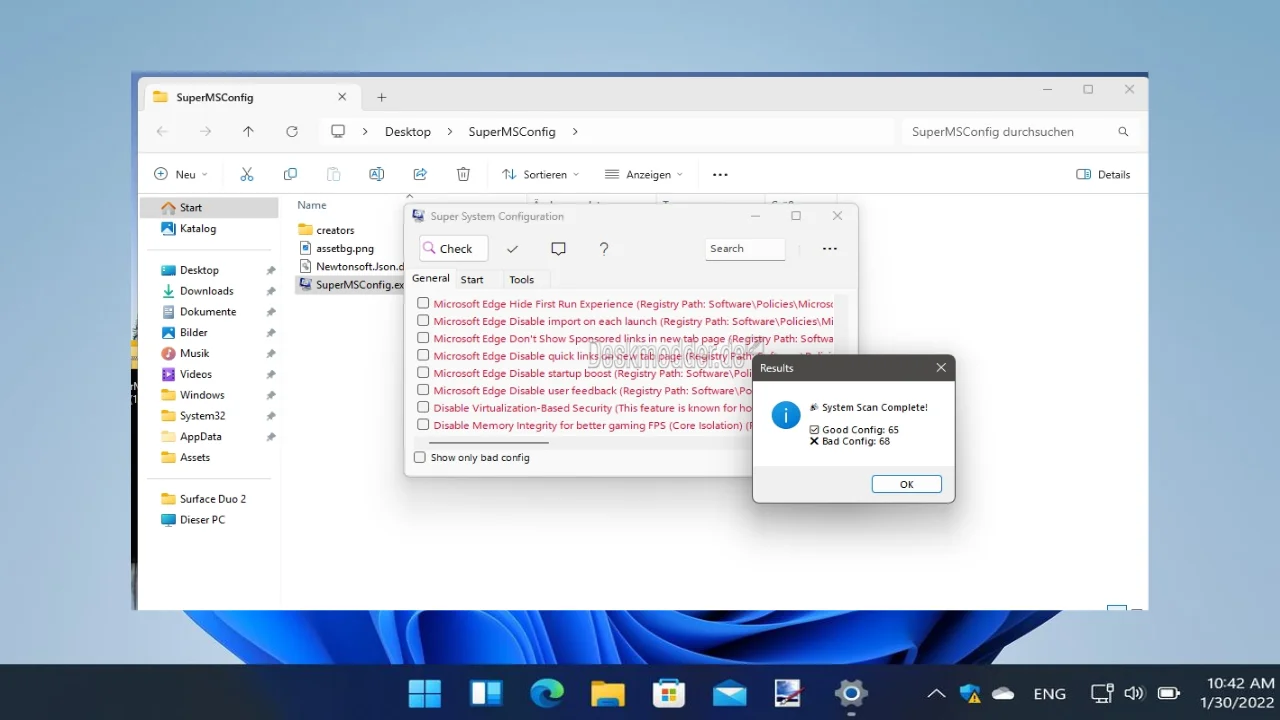Click the Explorer forward arrow
The height and width of the screenshot is (720, 1280).
(205, 131)
